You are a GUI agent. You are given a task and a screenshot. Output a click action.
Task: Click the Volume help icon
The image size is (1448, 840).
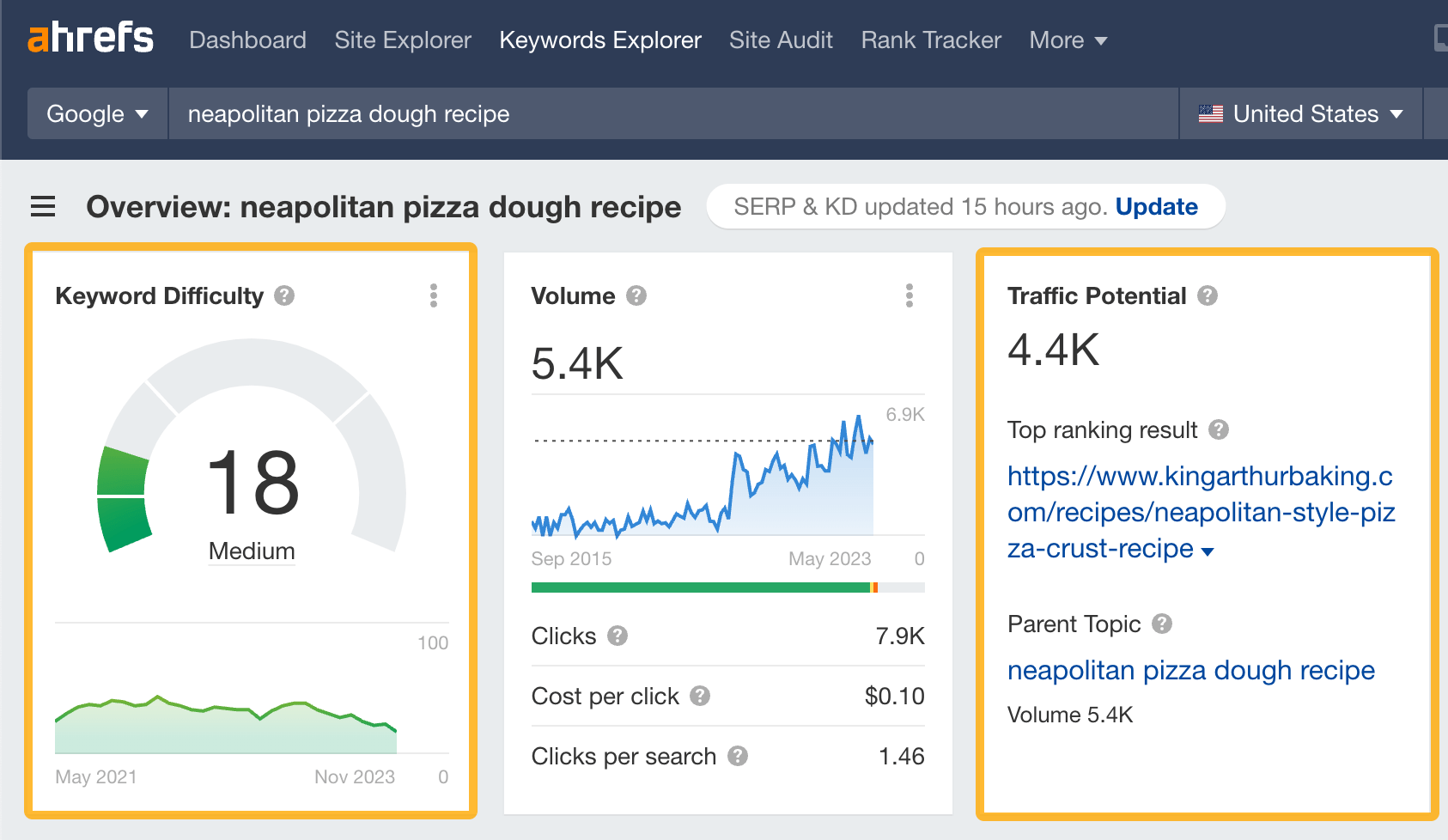(x=636, y=295)
